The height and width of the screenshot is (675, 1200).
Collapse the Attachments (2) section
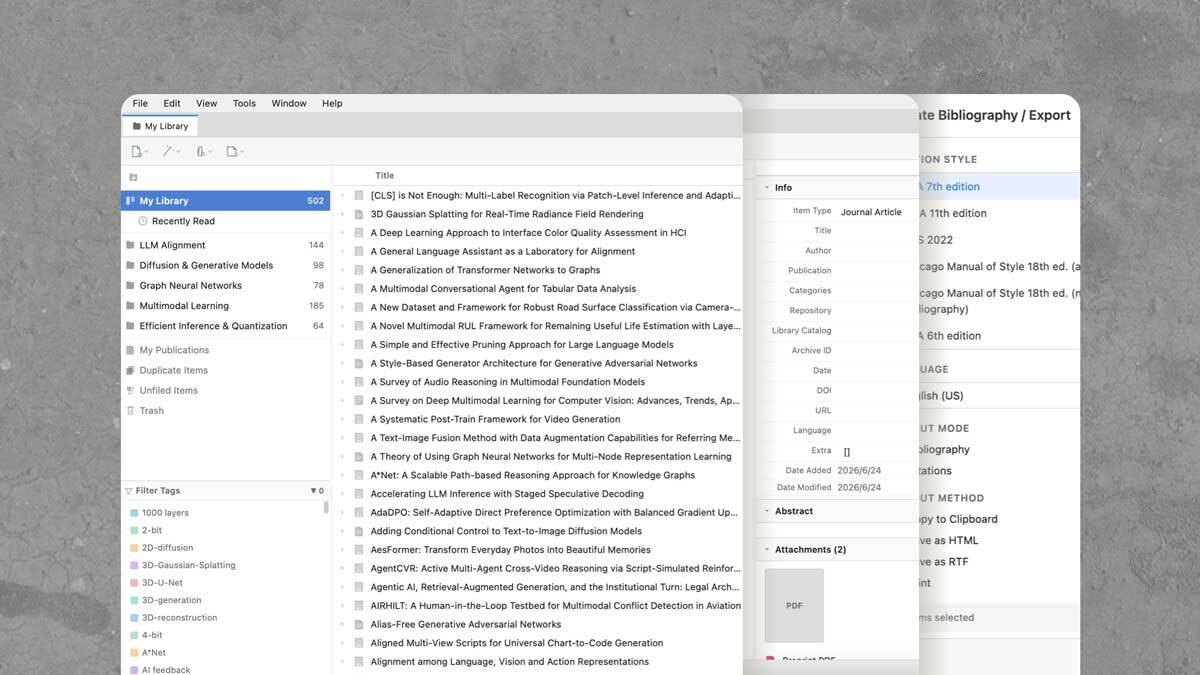[767, 549]
